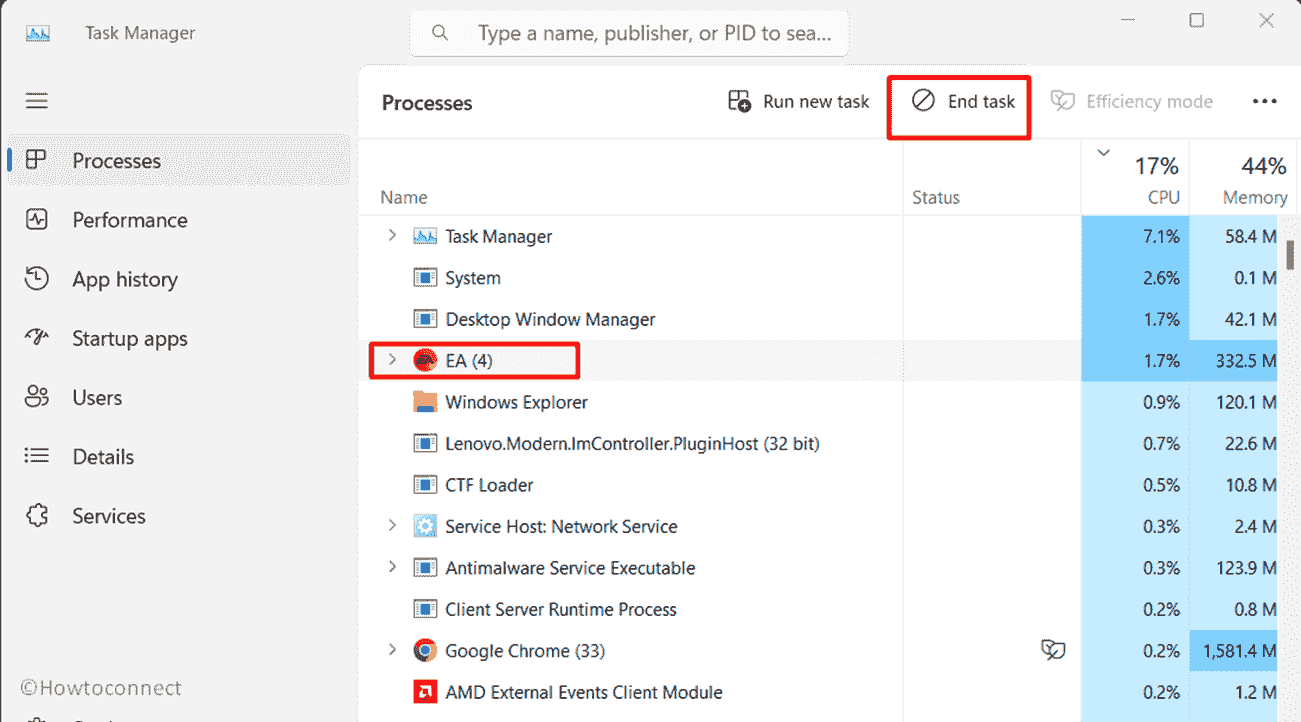Click the red EA app icon
Viewport: 1301px width, 722px height.
click(425, 361)
